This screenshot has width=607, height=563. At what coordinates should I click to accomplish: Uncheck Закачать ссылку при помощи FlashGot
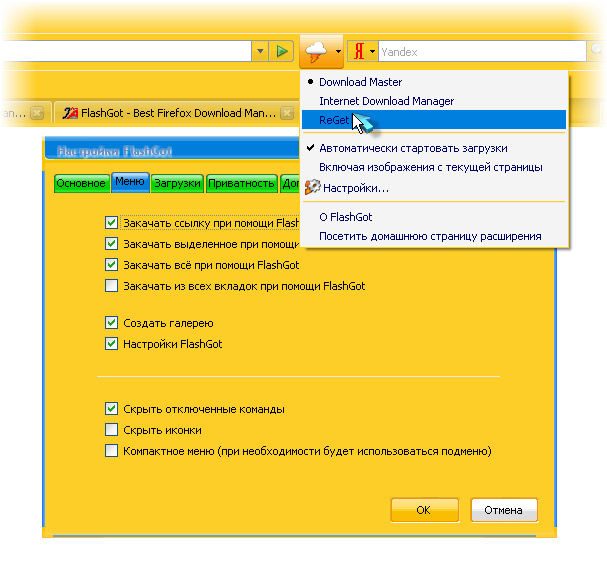point(111,223)
